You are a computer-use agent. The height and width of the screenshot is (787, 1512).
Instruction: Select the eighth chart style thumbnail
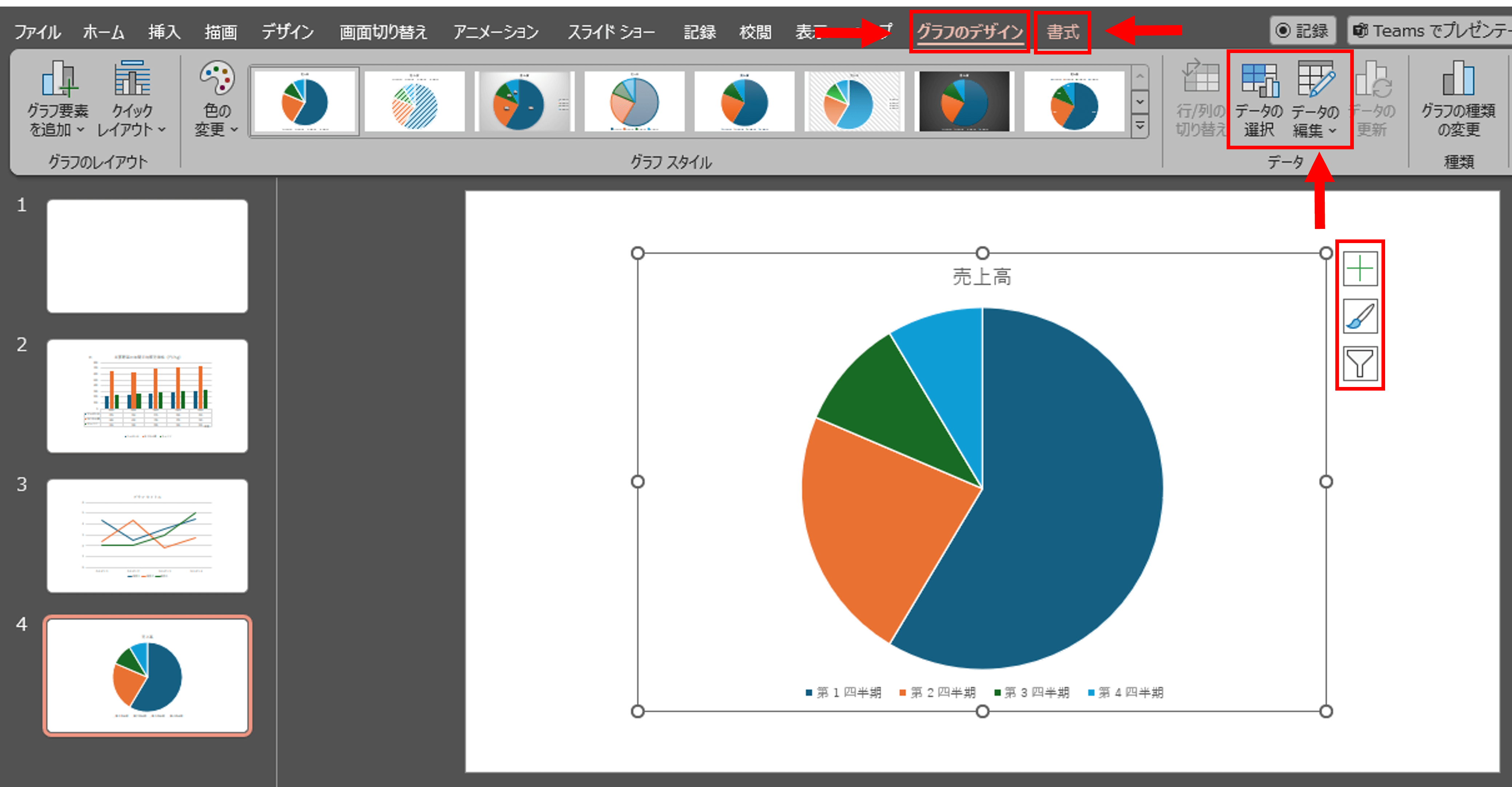1074,101
